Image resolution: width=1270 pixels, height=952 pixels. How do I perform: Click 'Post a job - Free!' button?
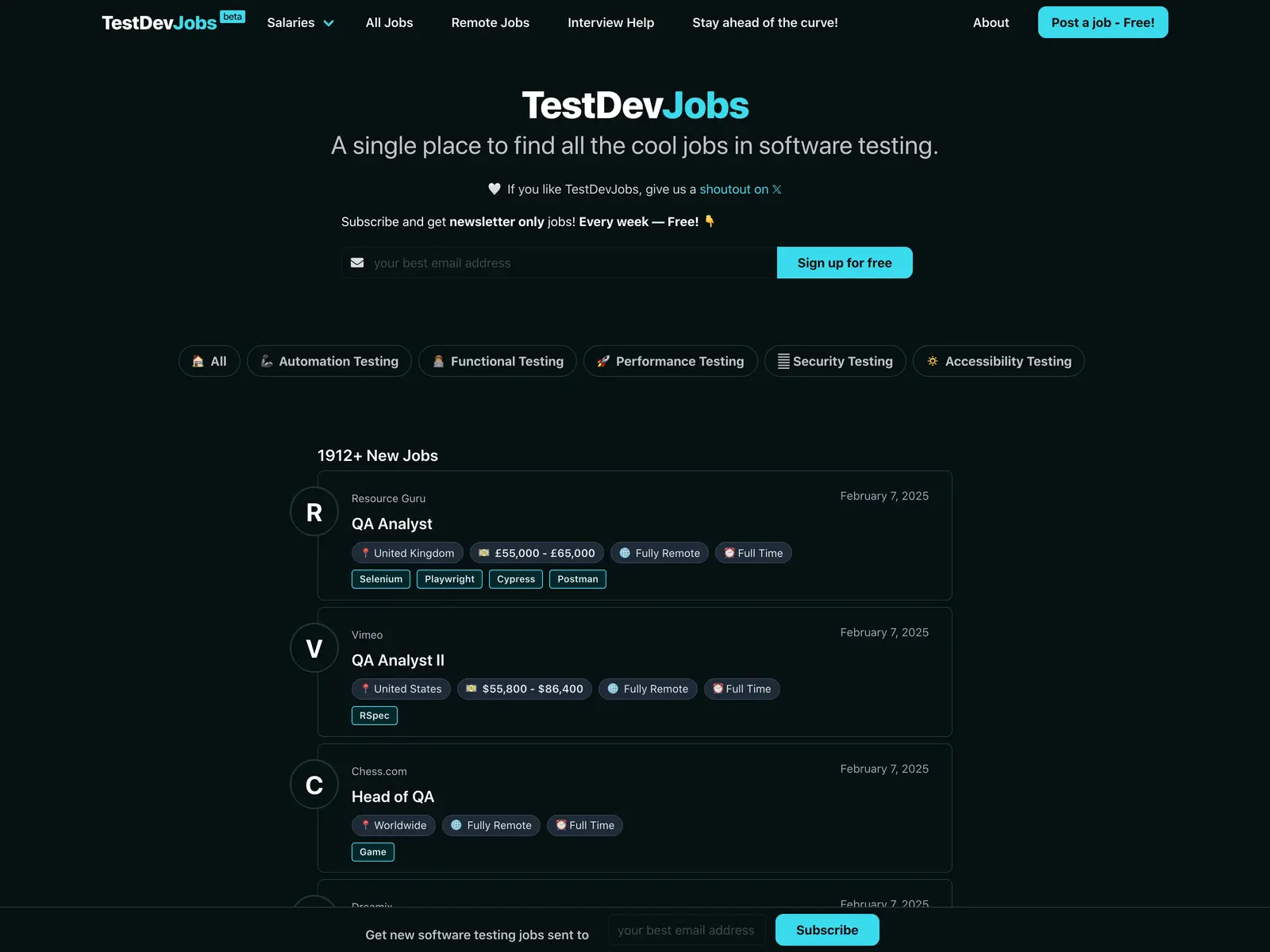1103,22
